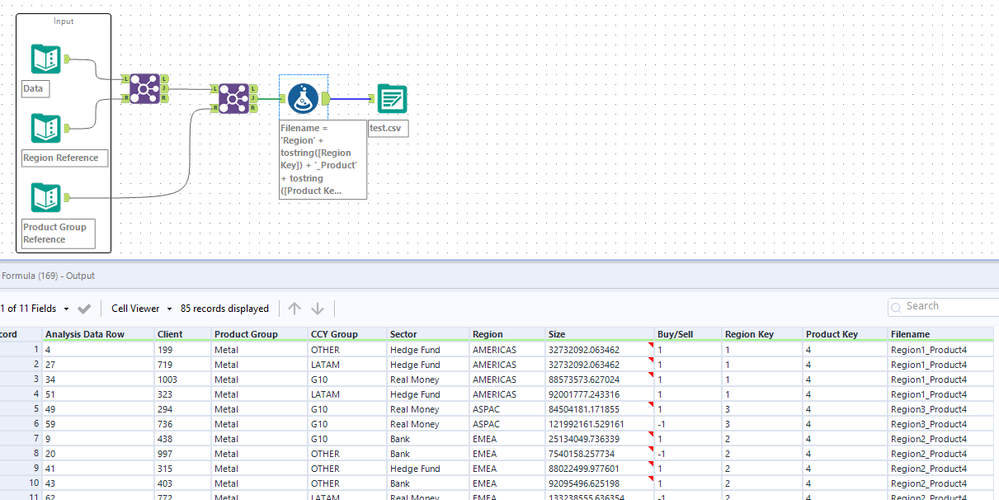Image resolution: width=999 pixels, height=500 pixels.
Task: Select the Region Reference input tool
Action: point(46,129)
